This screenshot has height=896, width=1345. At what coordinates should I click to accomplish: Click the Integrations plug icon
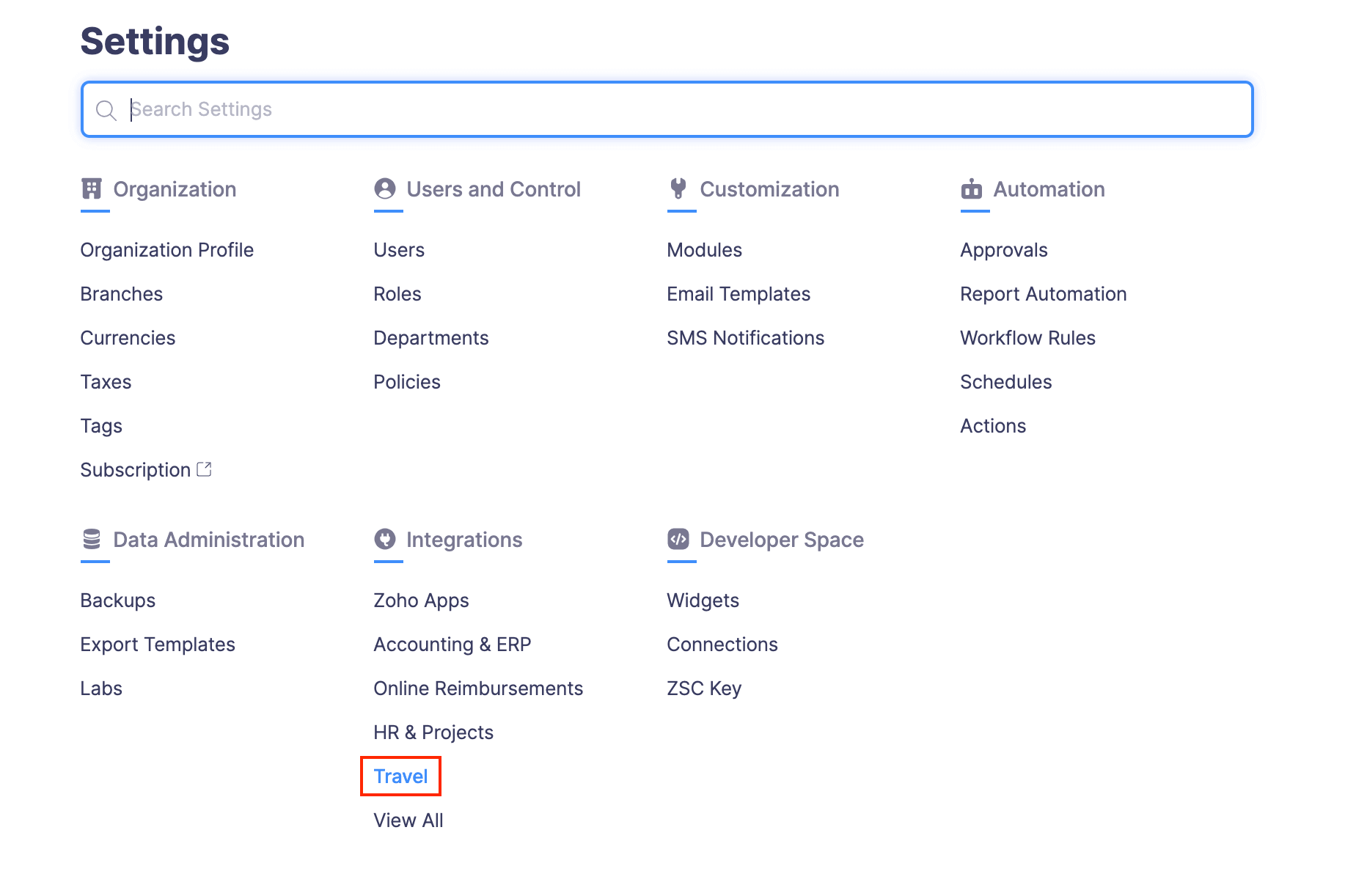tap(385, 540)
